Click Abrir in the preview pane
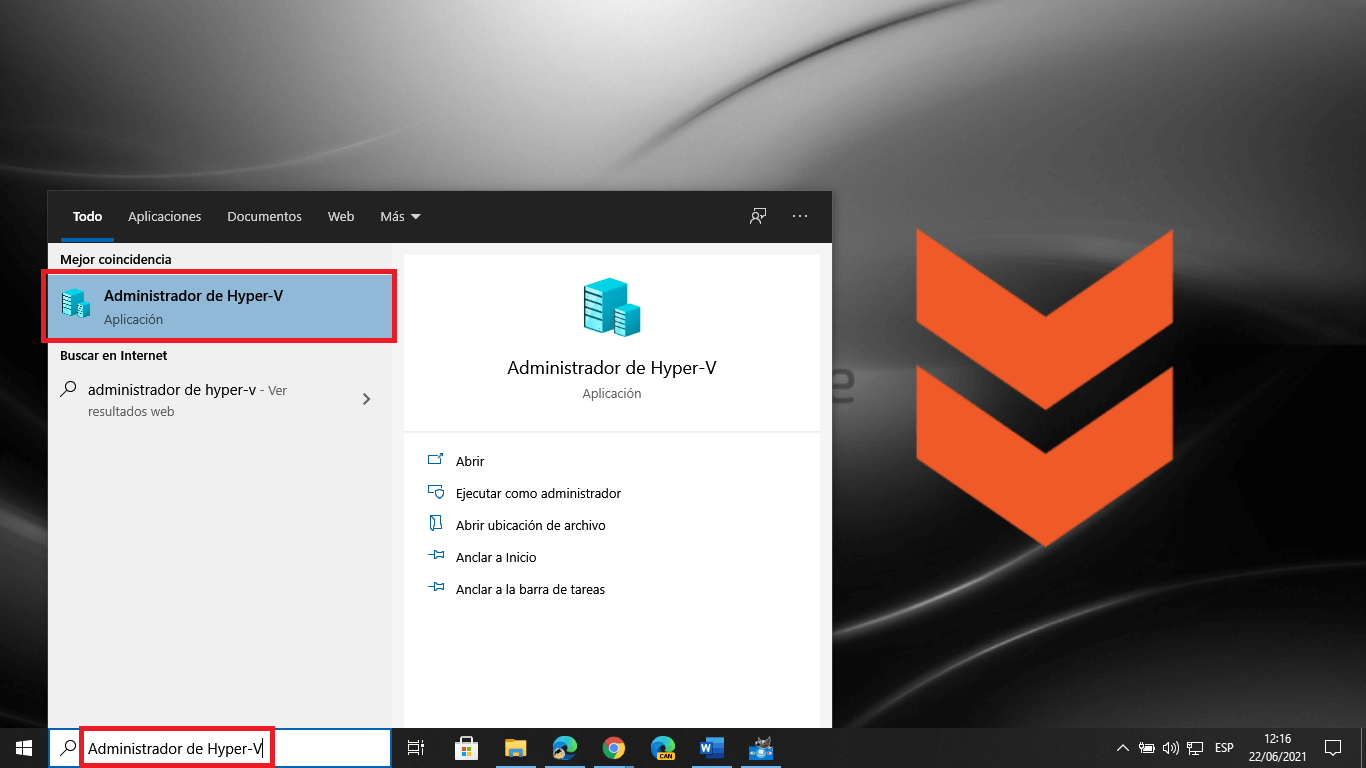Viewport: 1366px width, 768px height. [470, 461]
